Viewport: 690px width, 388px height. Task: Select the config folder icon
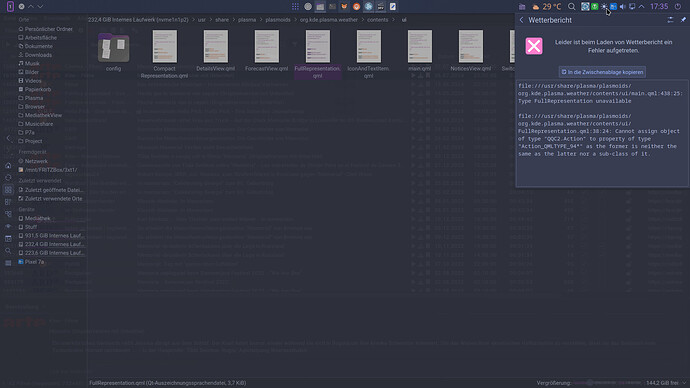pyautogui.click(x=114, y=52)
